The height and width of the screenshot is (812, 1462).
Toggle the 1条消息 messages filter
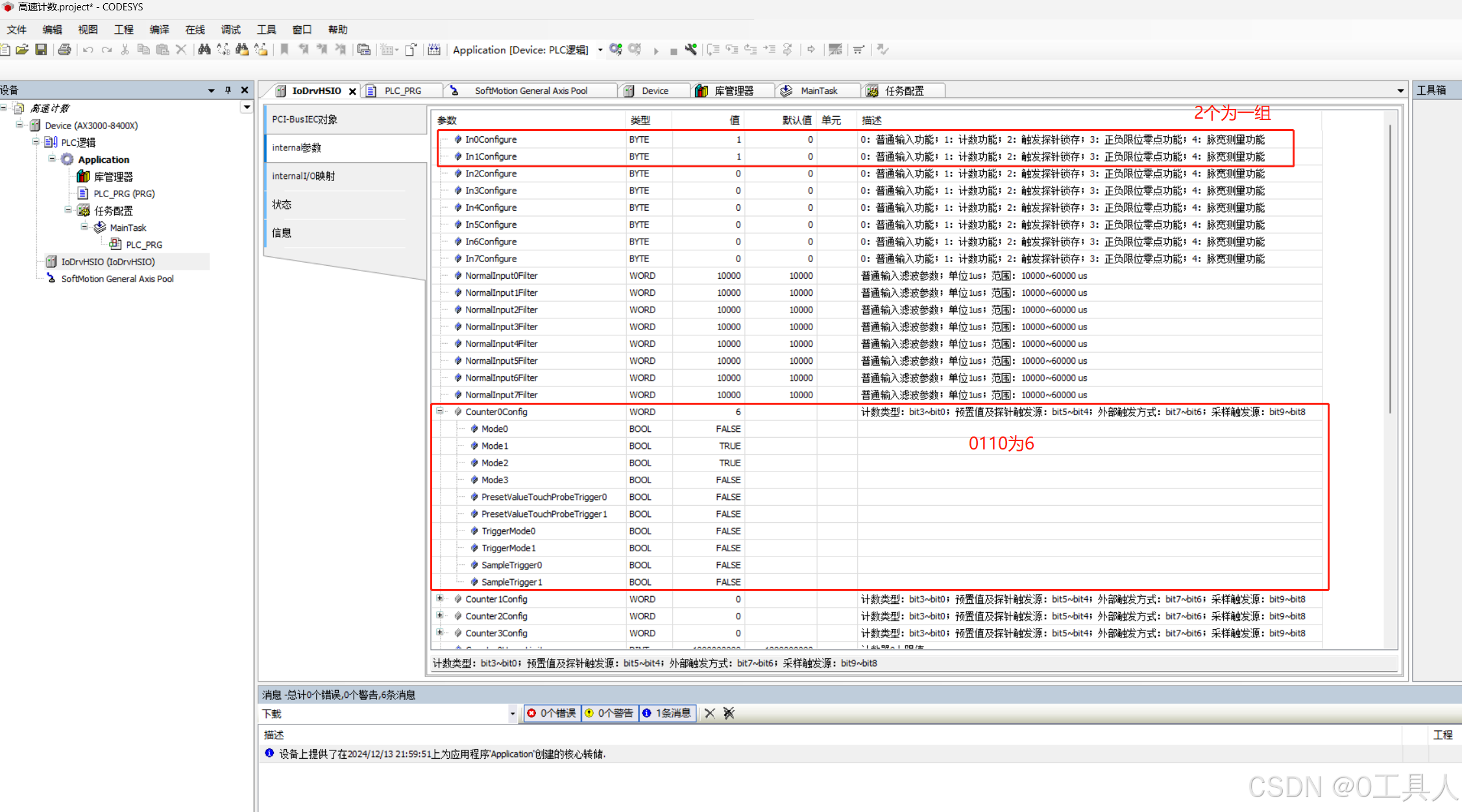pyautogui.click(x=667, y=713)
